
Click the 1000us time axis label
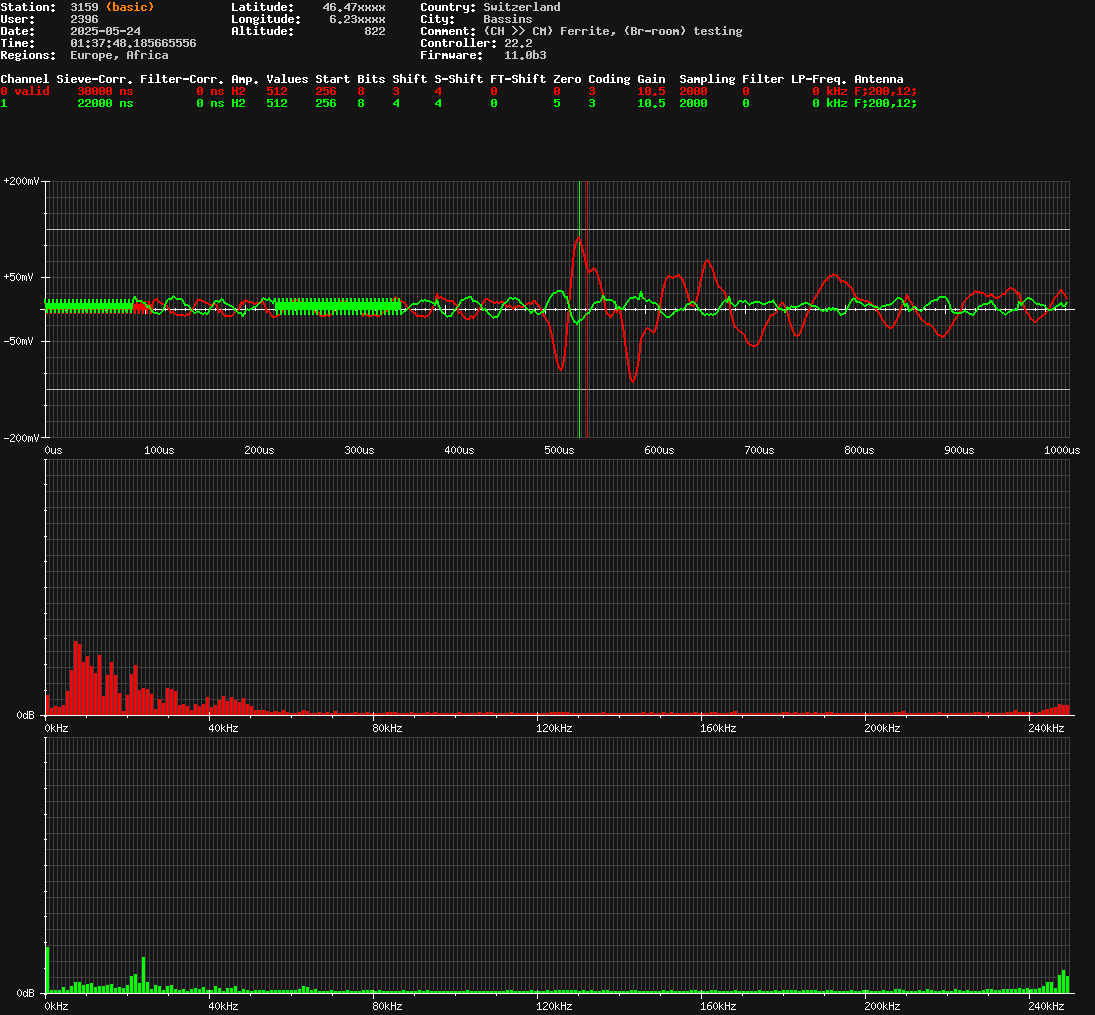pyautogui.click(x=1061, y=451)
